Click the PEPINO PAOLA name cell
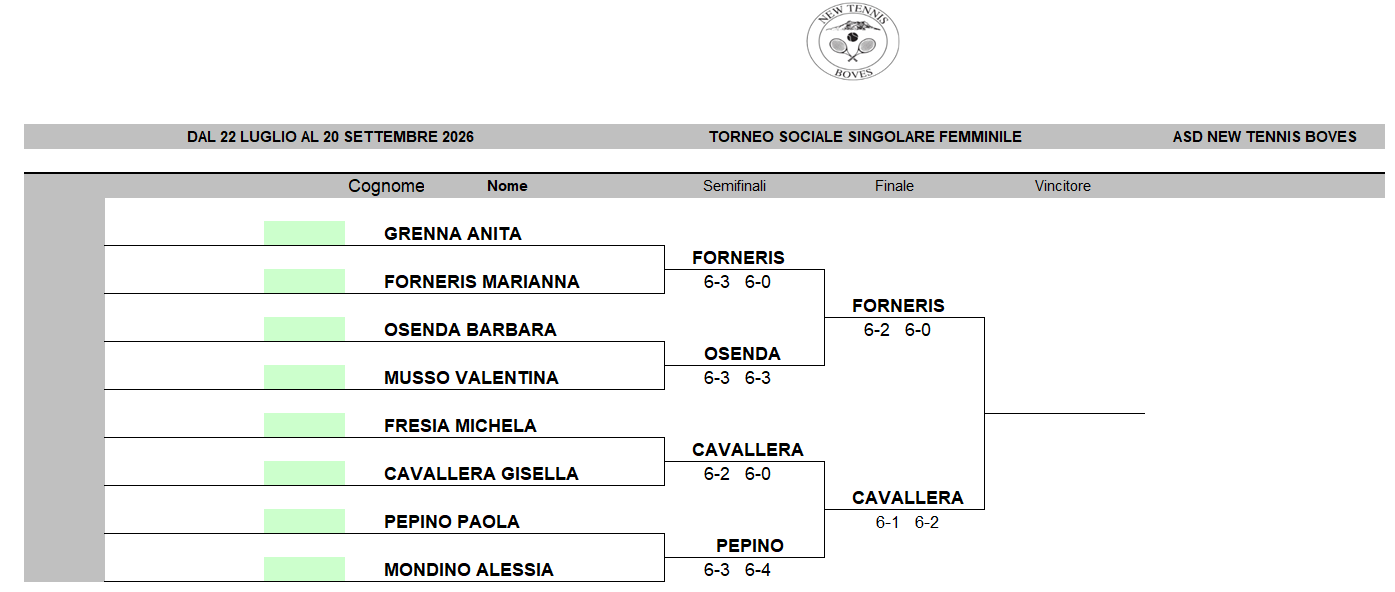This screenshot has width=1395, height=592. (452, 522)
